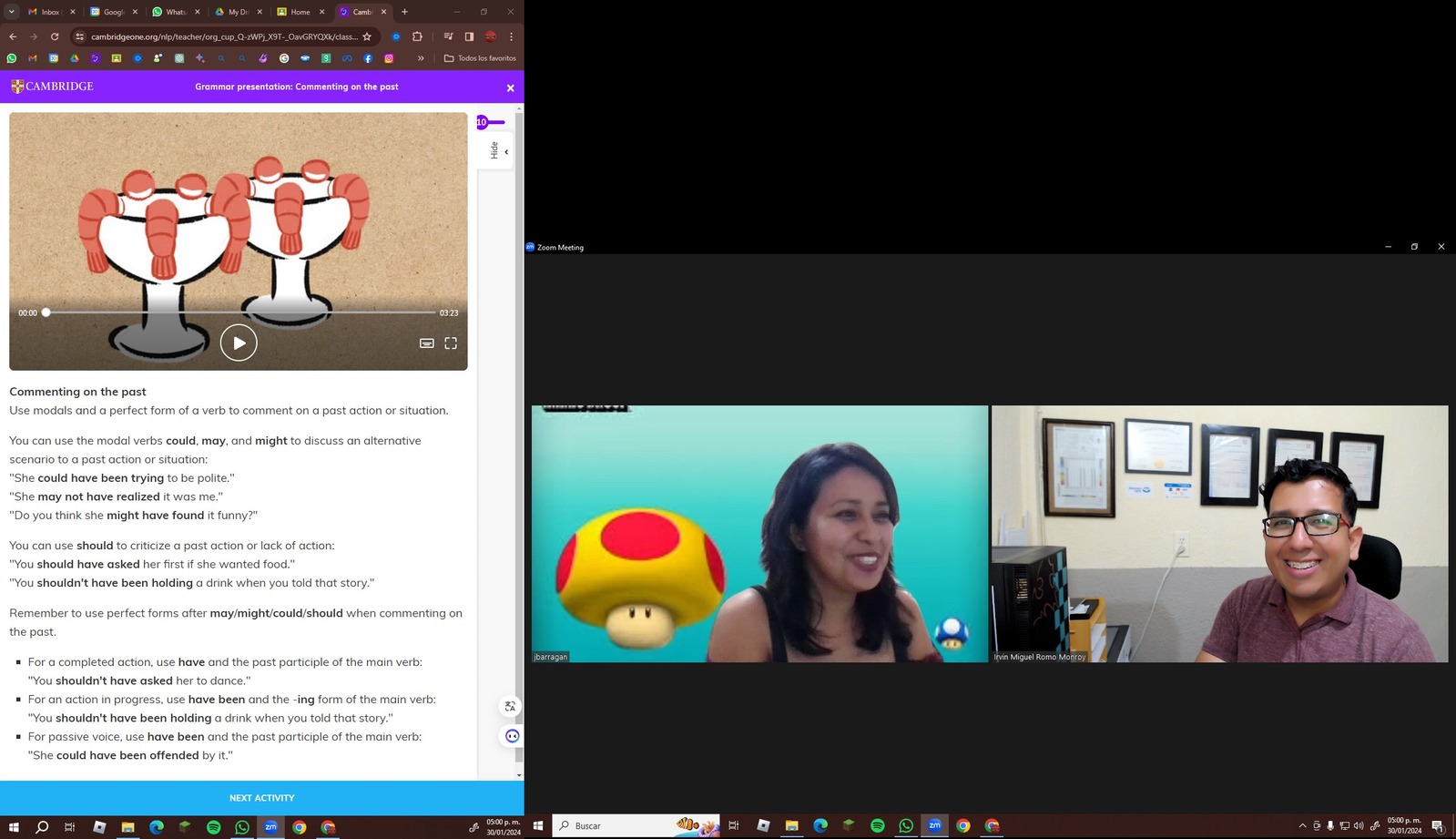This screenshot has height=839, width=1456.
Task: Expand the hidden bookmarks overflow chevron
Action: (x=421, y=58)
